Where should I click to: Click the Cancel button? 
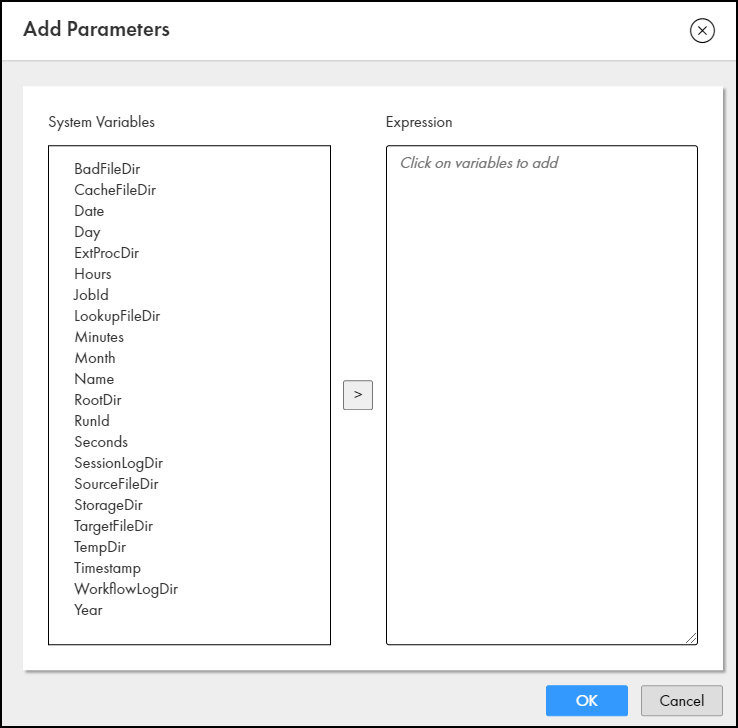click(x=681, y=700)
